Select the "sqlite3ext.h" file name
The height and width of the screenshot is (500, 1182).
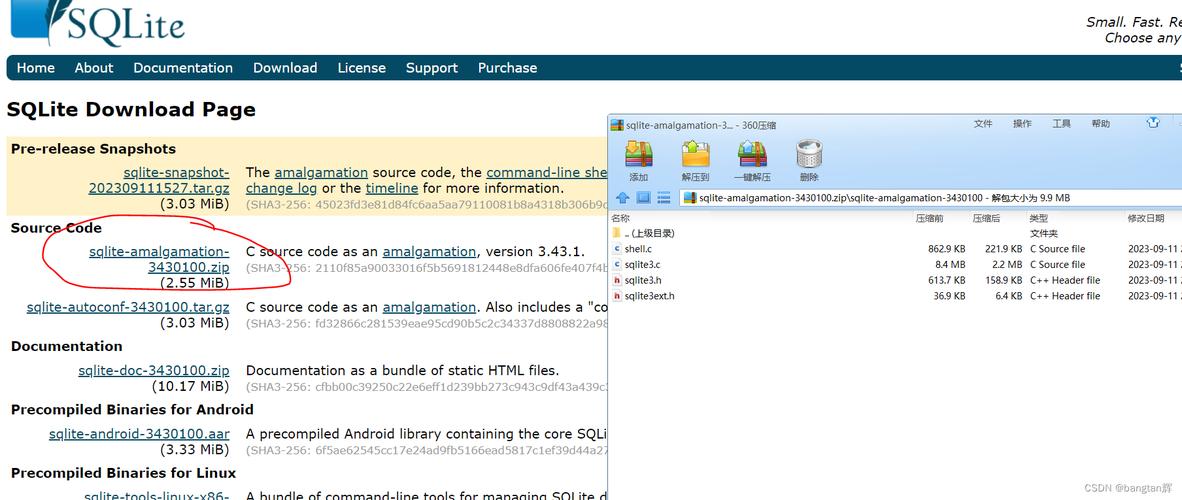[649, 296]
